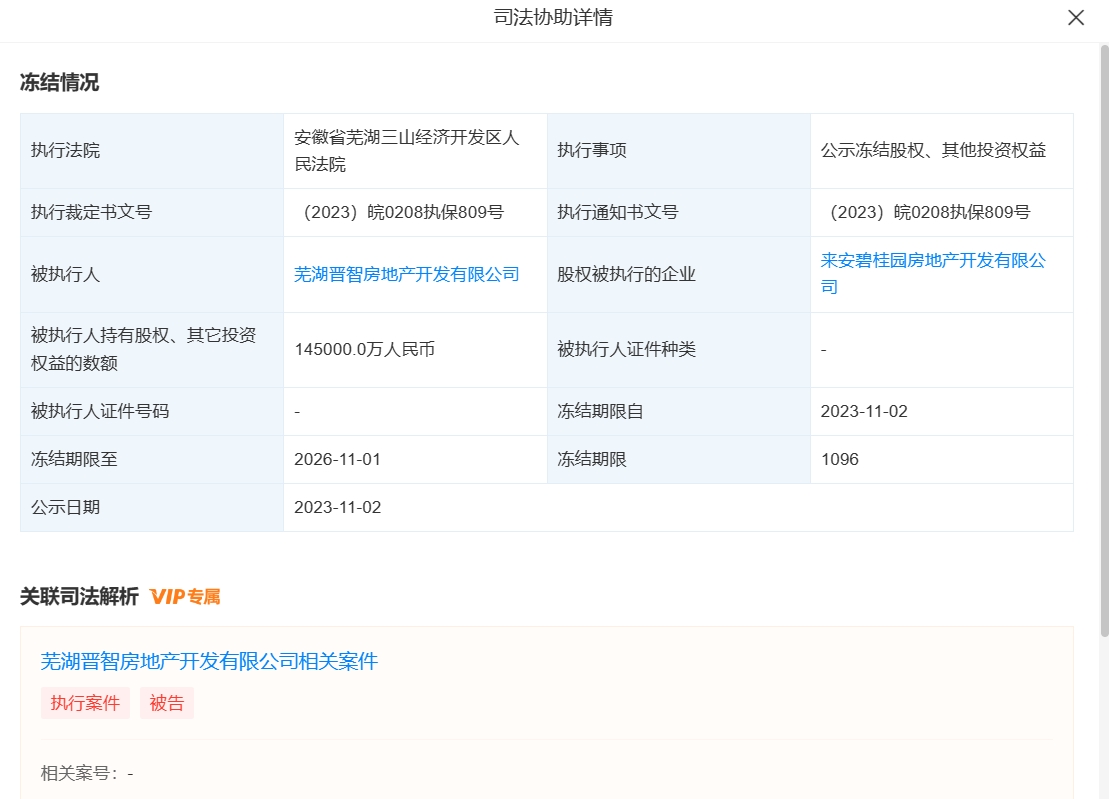Click the 公示日期 label cell
The height and width of the screenshot is (799, 1109).
pyautogui.click(x=152, y=508)
